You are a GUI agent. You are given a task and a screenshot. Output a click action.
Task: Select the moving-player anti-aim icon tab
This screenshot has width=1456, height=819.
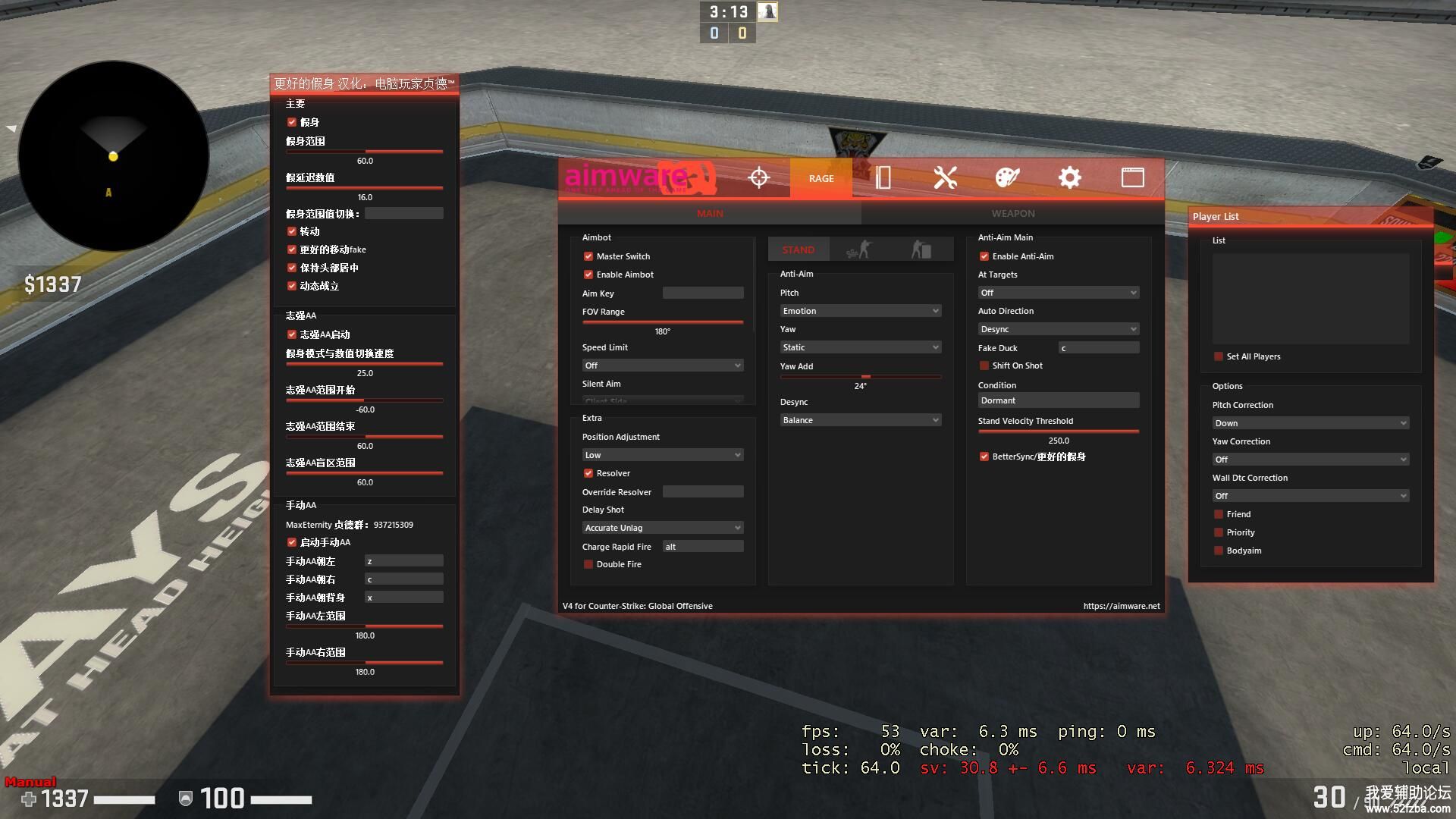(860, 249)
